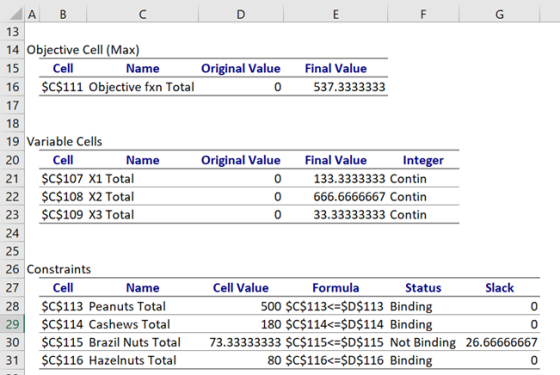Click the 'Variable Cells' heading
The height and width of the screenshot is (375, 560).
coord(64,142)
